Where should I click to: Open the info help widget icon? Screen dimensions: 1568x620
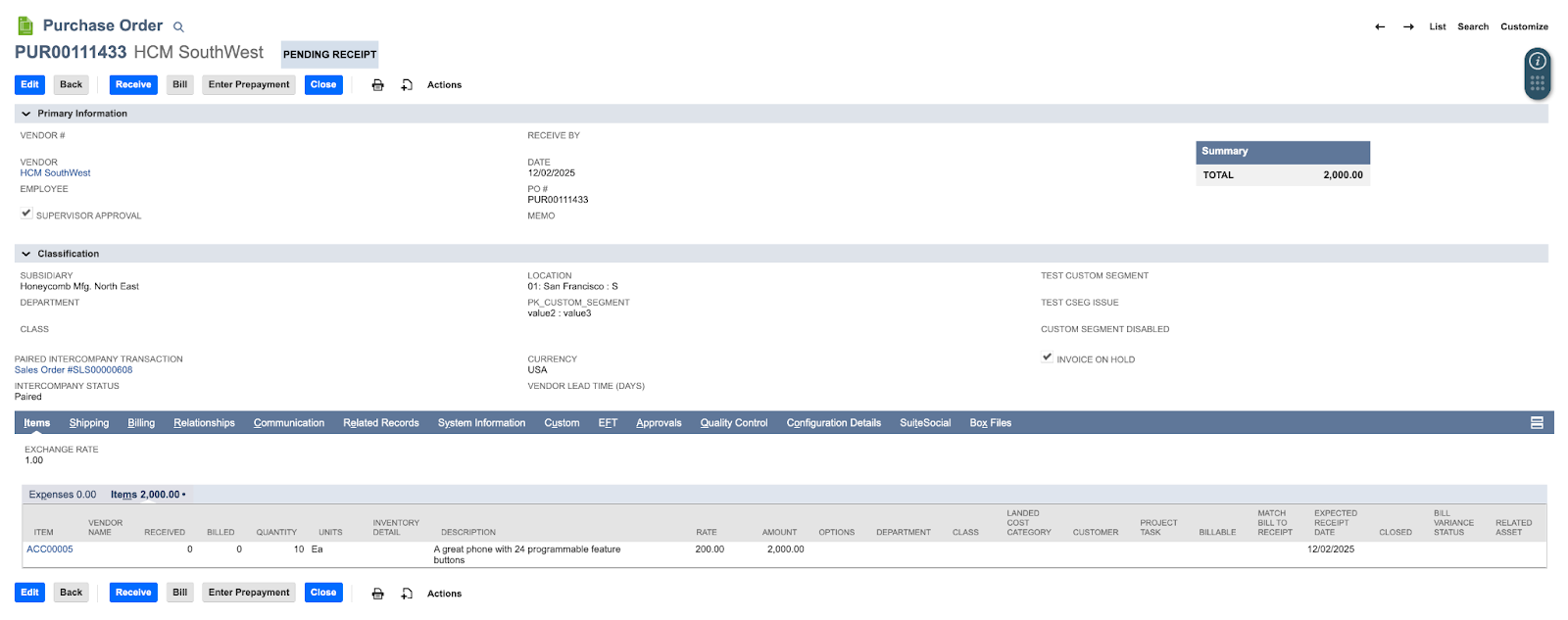(1537, 62)
